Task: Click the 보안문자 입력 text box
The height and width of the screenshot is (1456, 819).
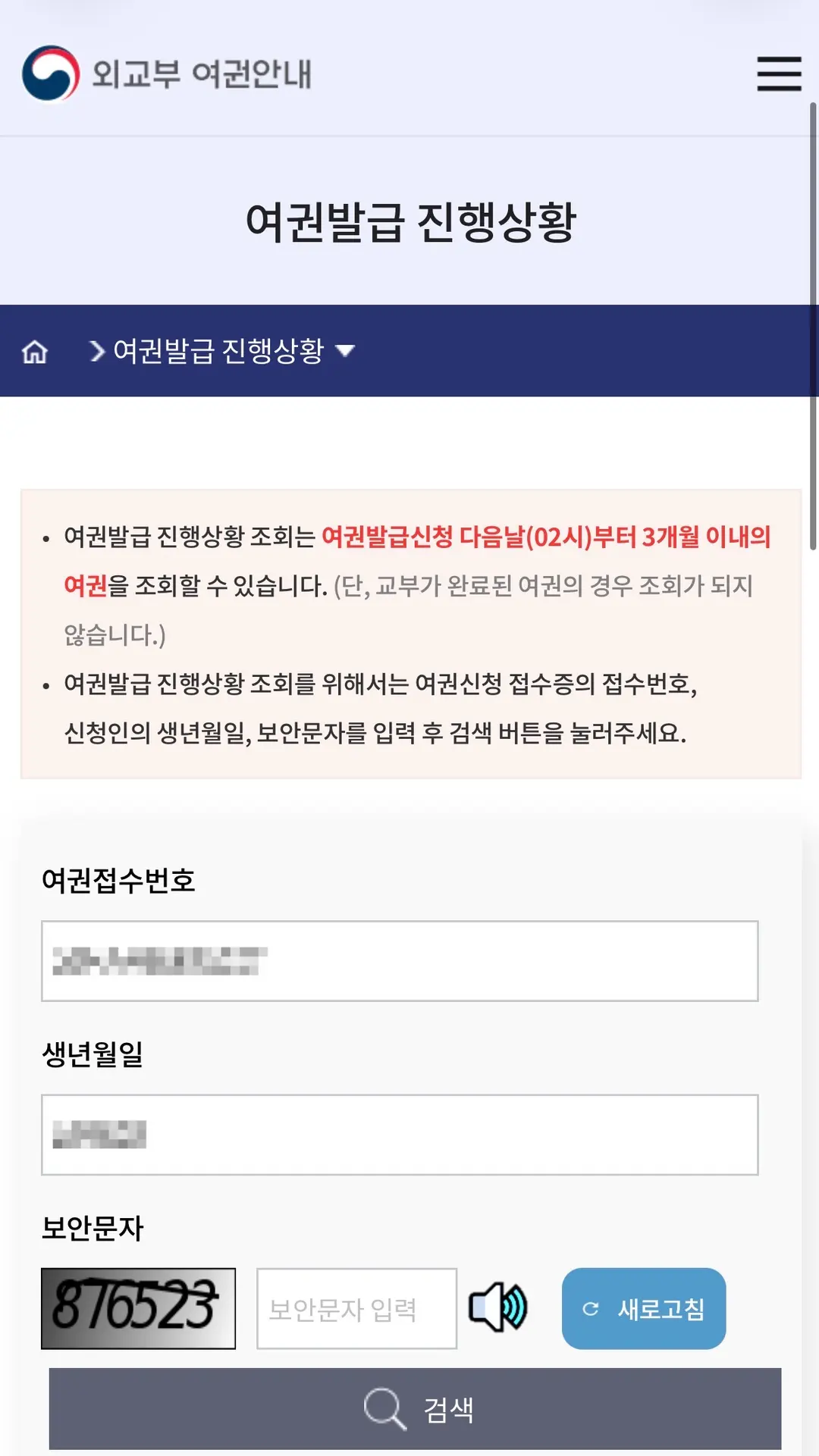Action: coord(356,1309)
